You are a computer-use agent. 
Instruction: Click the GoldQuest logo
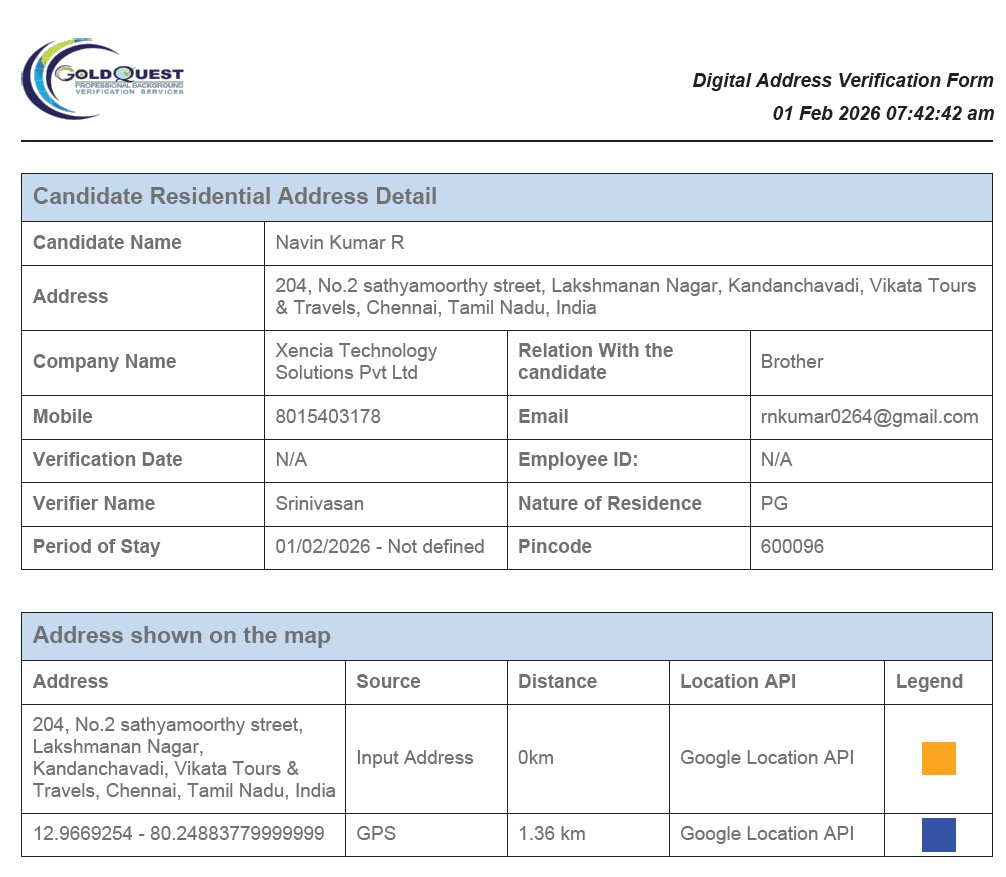point(103,78)
